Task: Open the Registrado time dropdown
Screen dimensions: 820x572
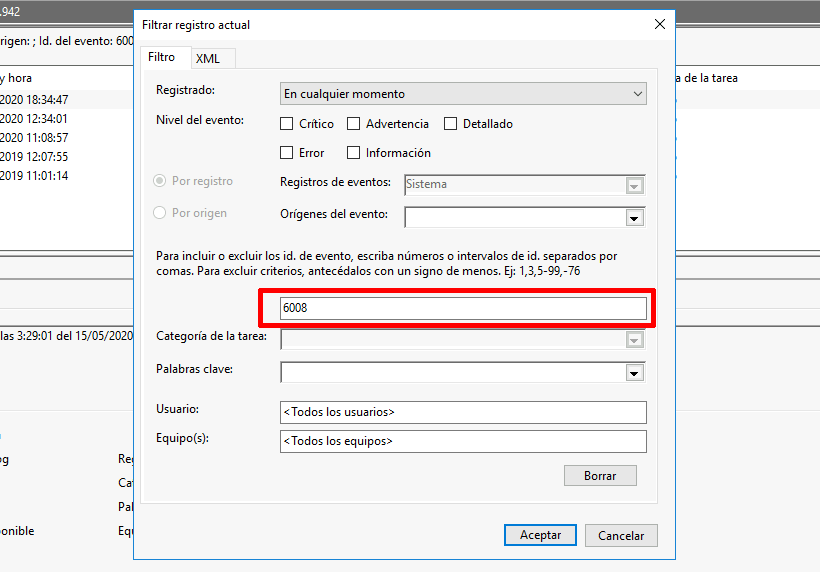Action: coord(463,94)
